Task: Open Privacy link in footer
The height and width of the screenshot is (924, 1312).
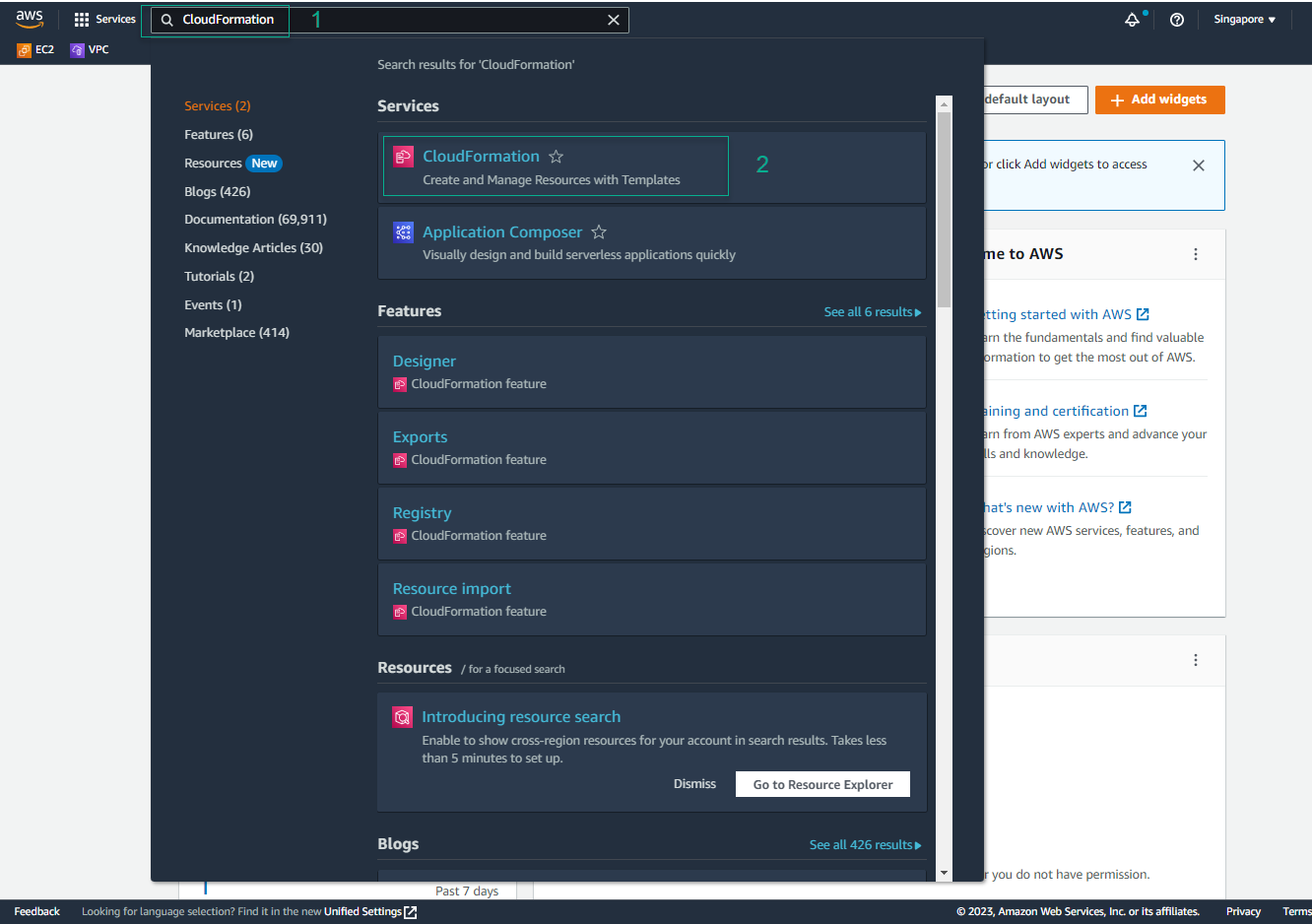Action: (1243, 912)
